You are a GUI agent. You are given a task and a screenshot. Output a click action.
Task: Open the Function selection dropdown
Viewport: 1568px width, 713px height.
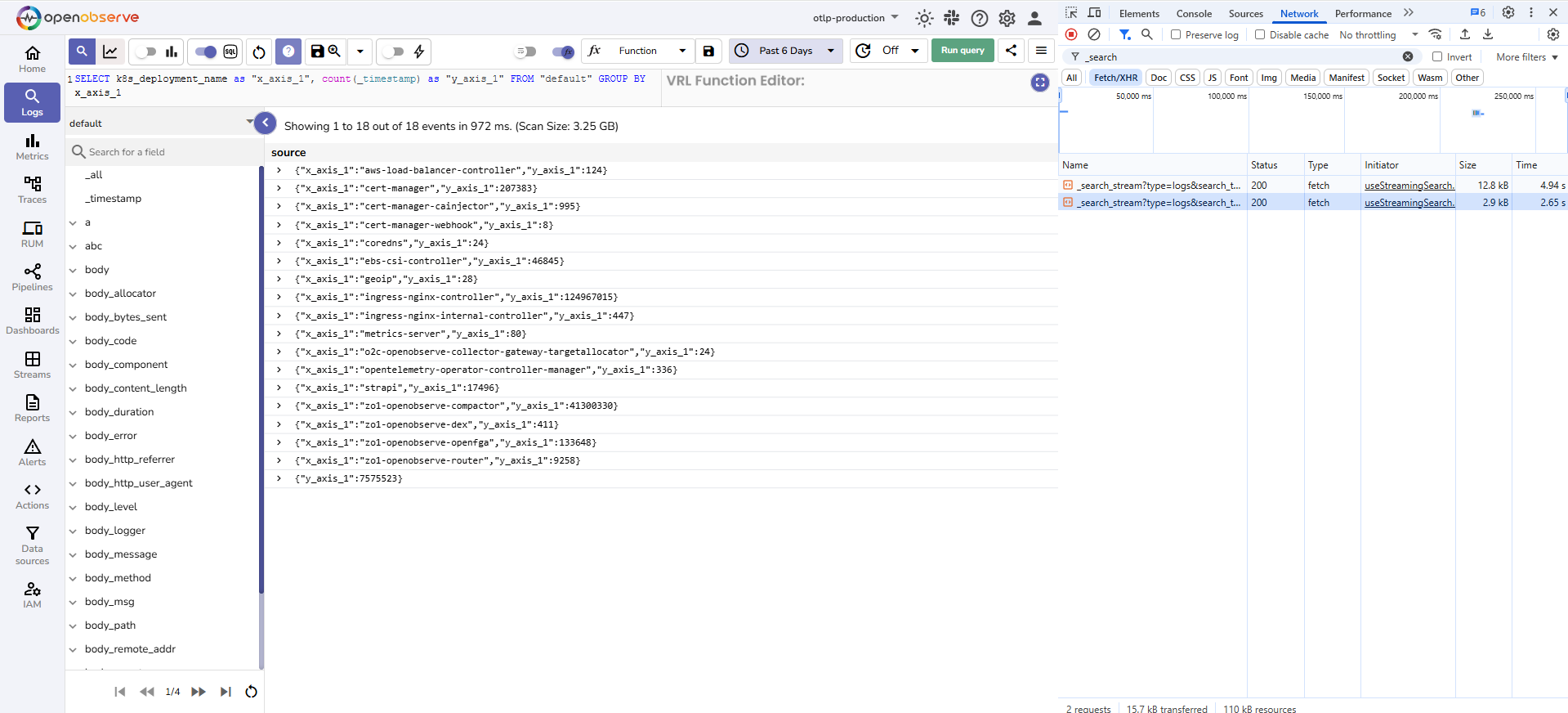coord(651,51)
